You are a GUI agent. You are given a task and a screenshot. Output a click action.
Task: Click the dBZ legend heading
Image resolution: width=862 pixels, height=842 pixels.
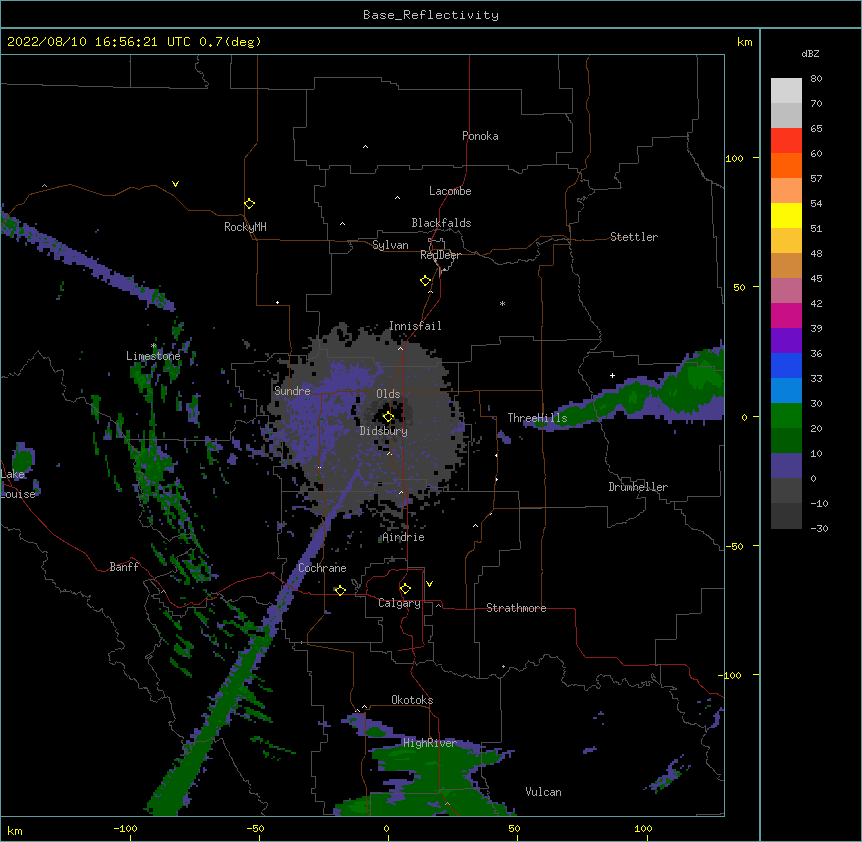coord(810,53)
